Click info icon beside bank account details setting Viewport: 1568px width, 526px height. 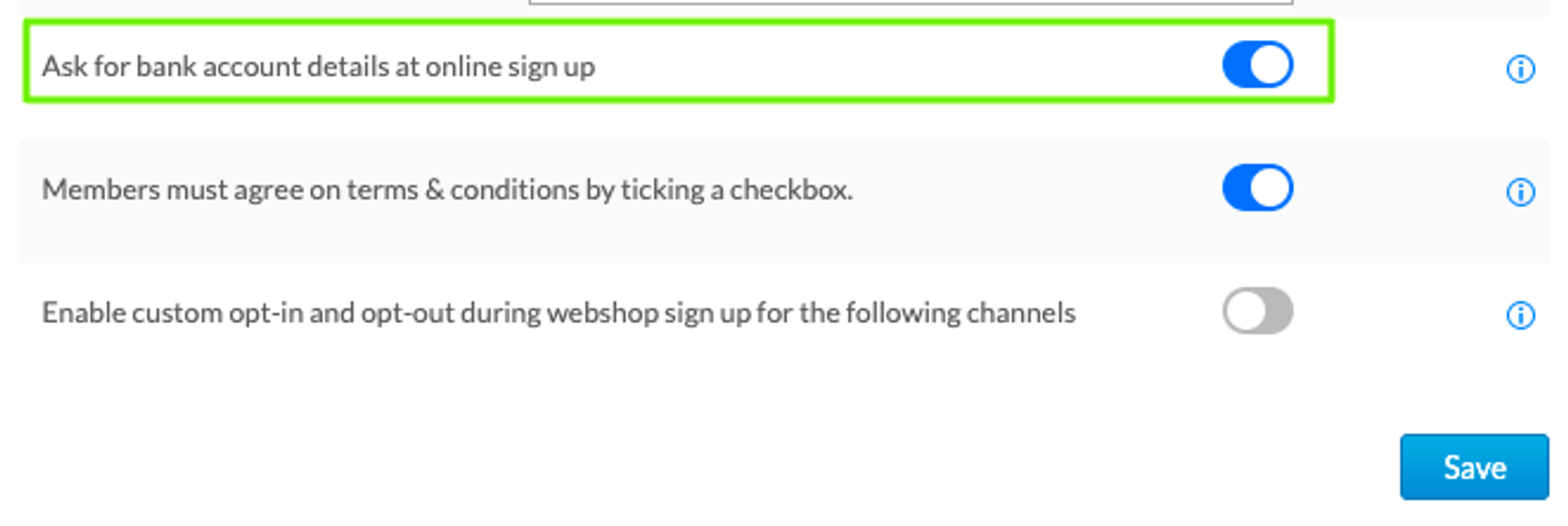pyautogui.click(x=1519, y=69)
